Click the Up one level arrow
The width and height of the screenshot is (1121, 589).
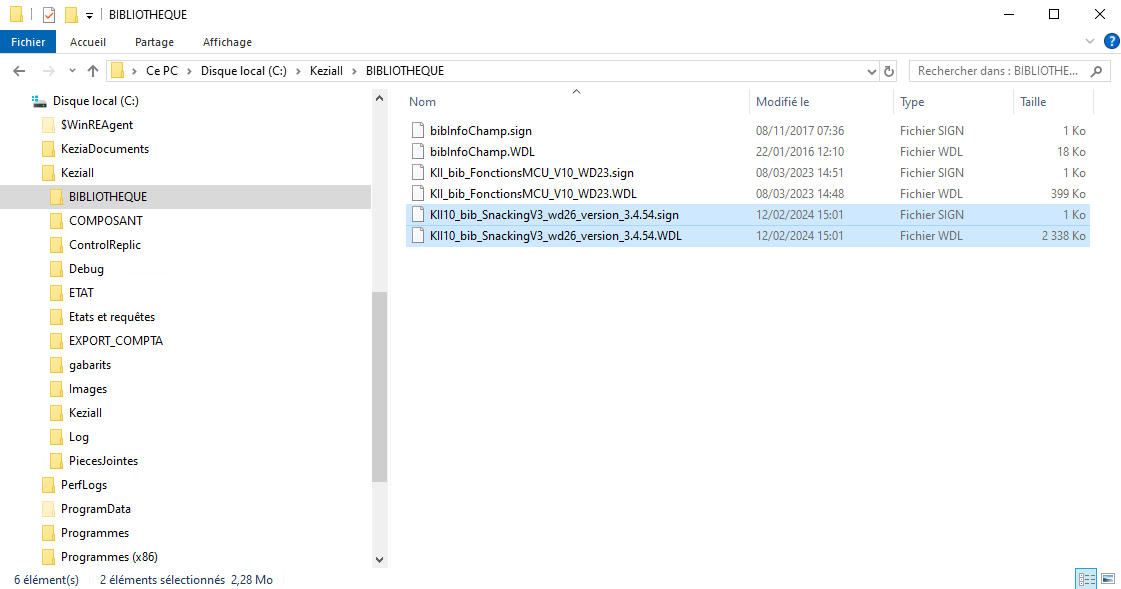(x=93, y=71)
